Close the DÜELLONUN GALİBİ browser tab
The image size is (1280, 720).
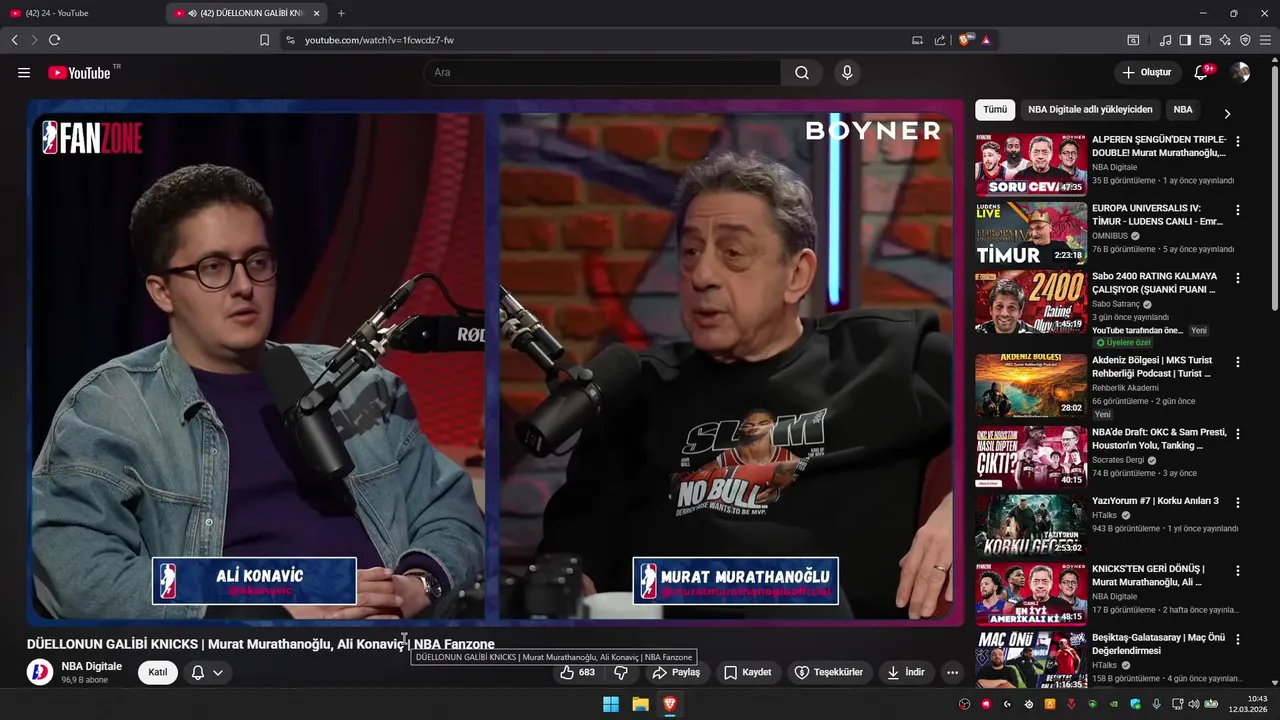click(317, 13)
